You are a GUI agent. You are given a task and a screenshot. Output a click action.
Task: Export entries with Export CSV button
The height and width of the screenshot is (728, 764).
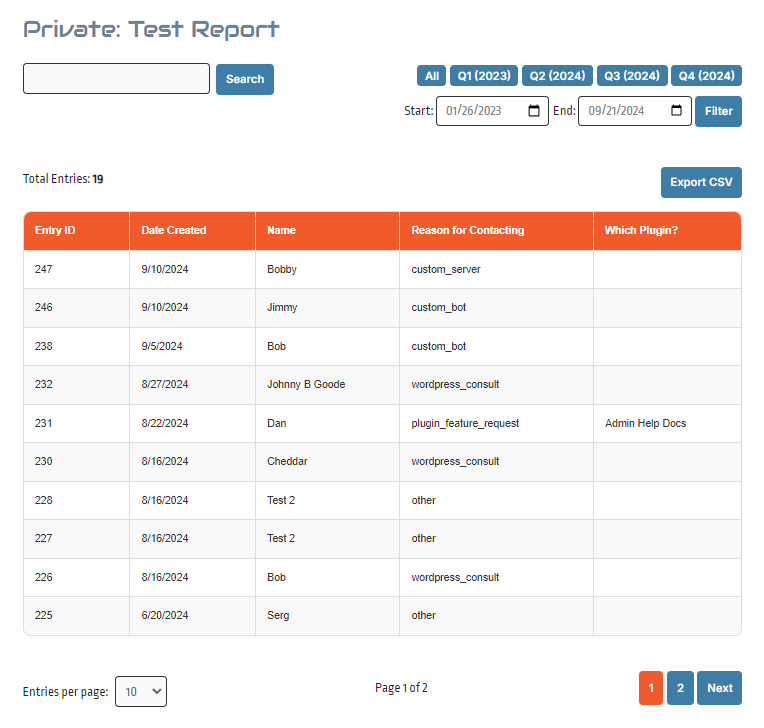pyautogui.click(x=701, y=182)
